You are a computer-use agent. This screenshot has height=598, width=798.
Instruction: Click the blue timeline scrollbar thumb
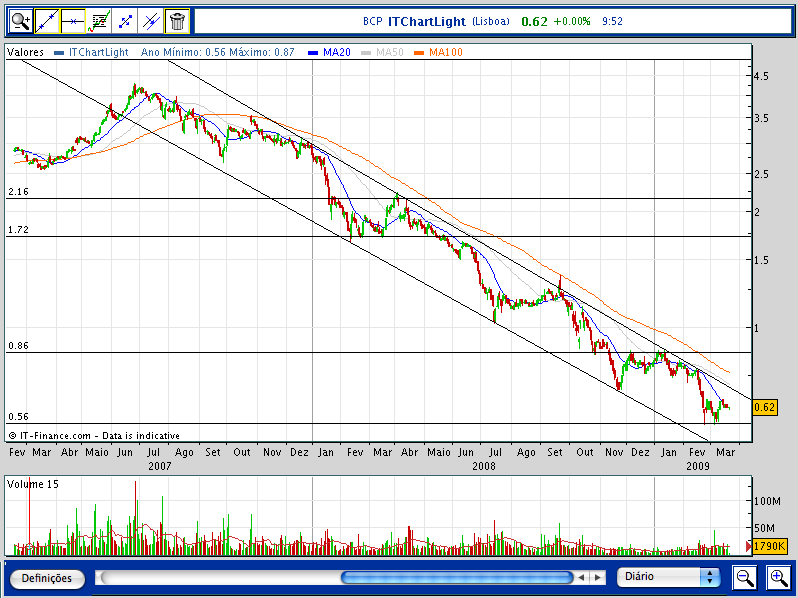point(457,577)
